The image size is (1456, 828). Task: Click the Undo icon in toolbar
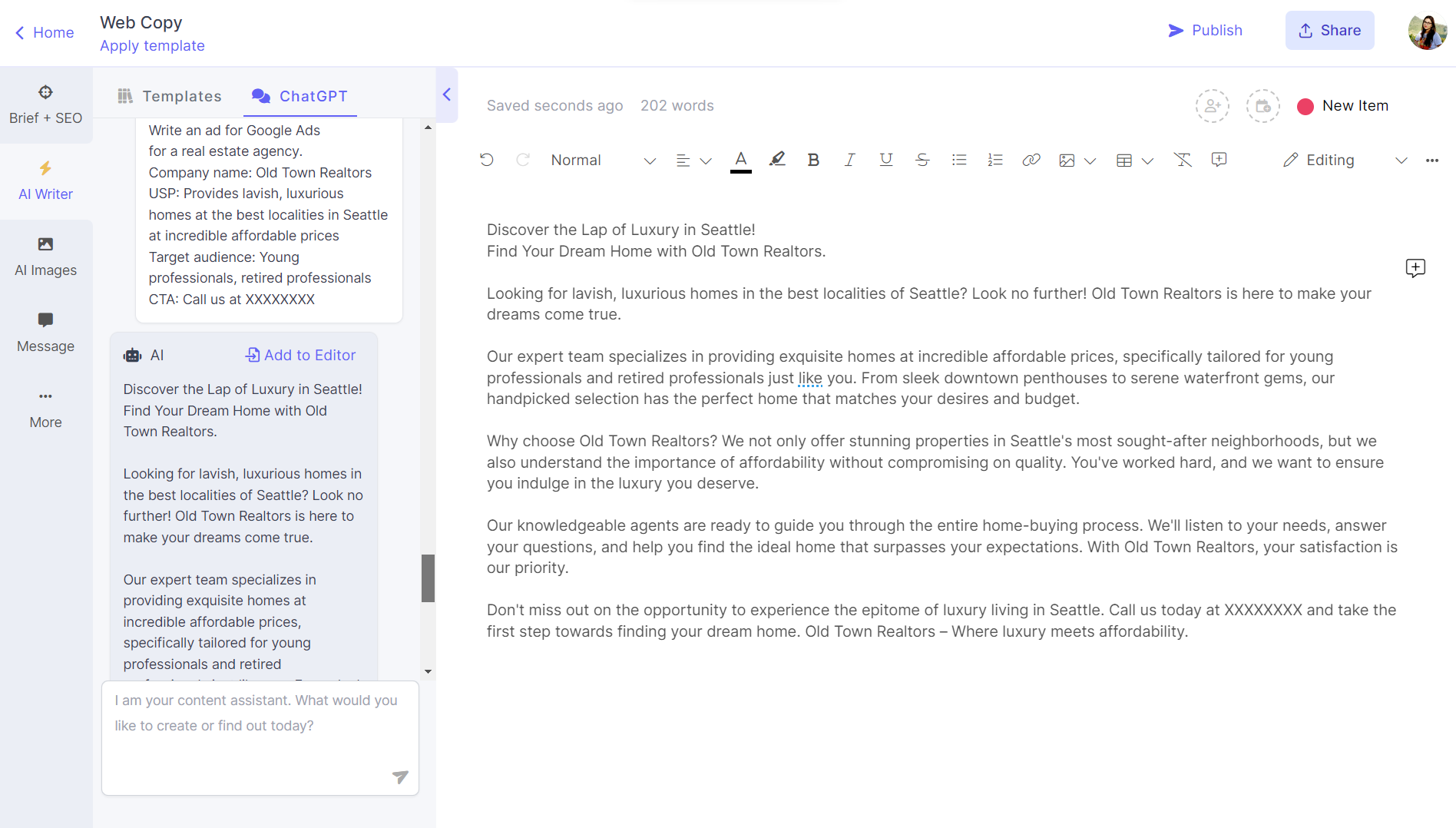click(x=487, y=160)
